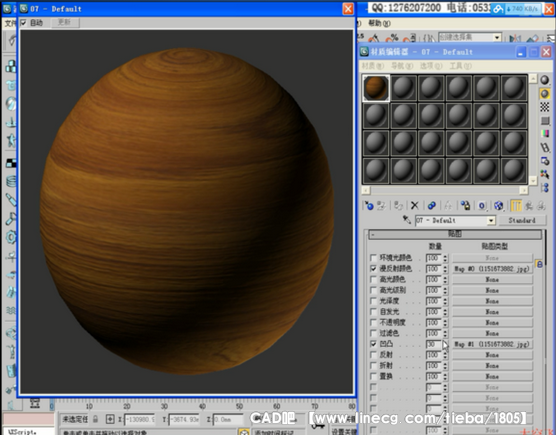Click the Reset Map/Material X icon
This screenshot has width=556, height=435.
[415, 206]
